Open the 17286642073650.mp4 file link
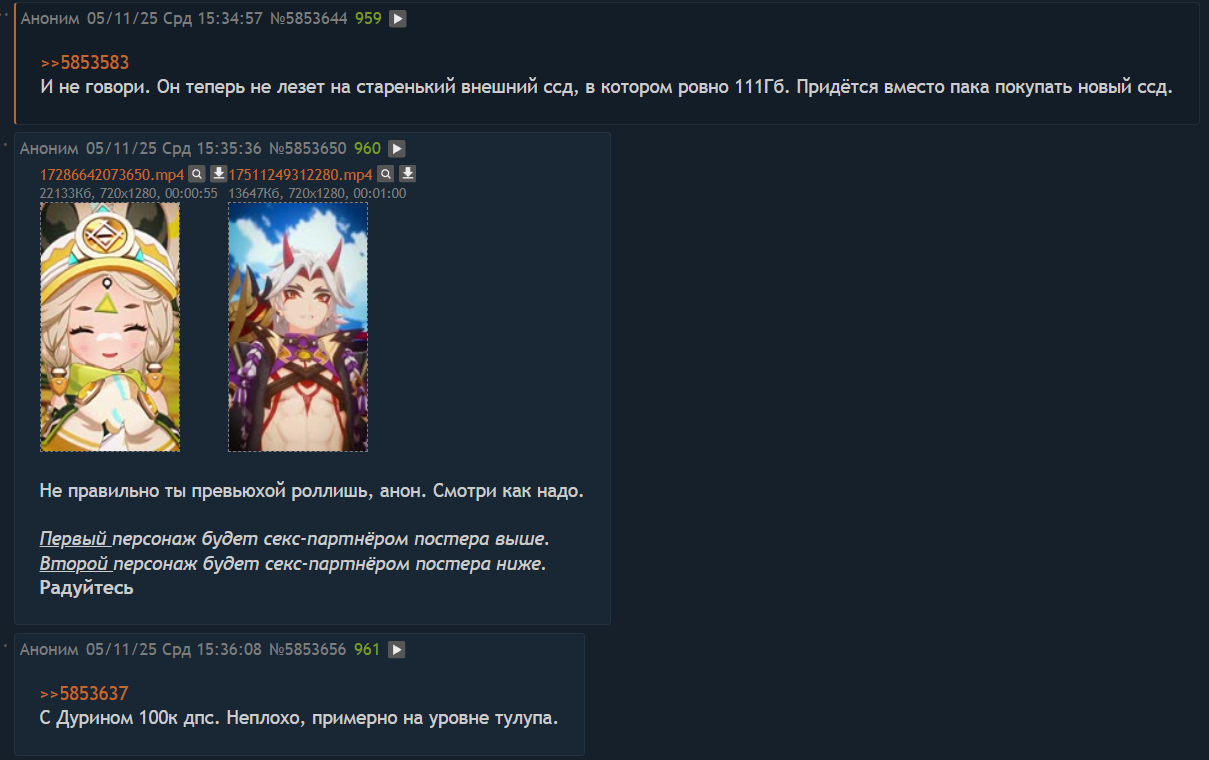1209x760 pixels. click(x=112, y=175)
